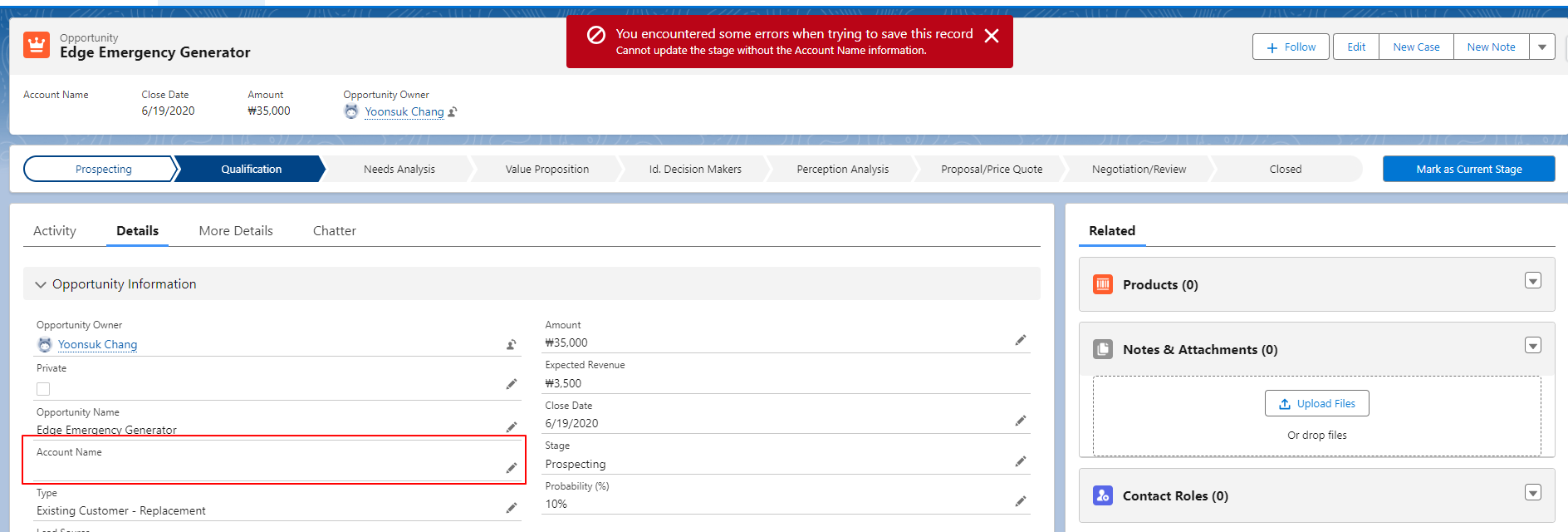The height and width of the screenshot is (532, 1568).
Task: Open the More Details tab
Action: coord(236,231)
